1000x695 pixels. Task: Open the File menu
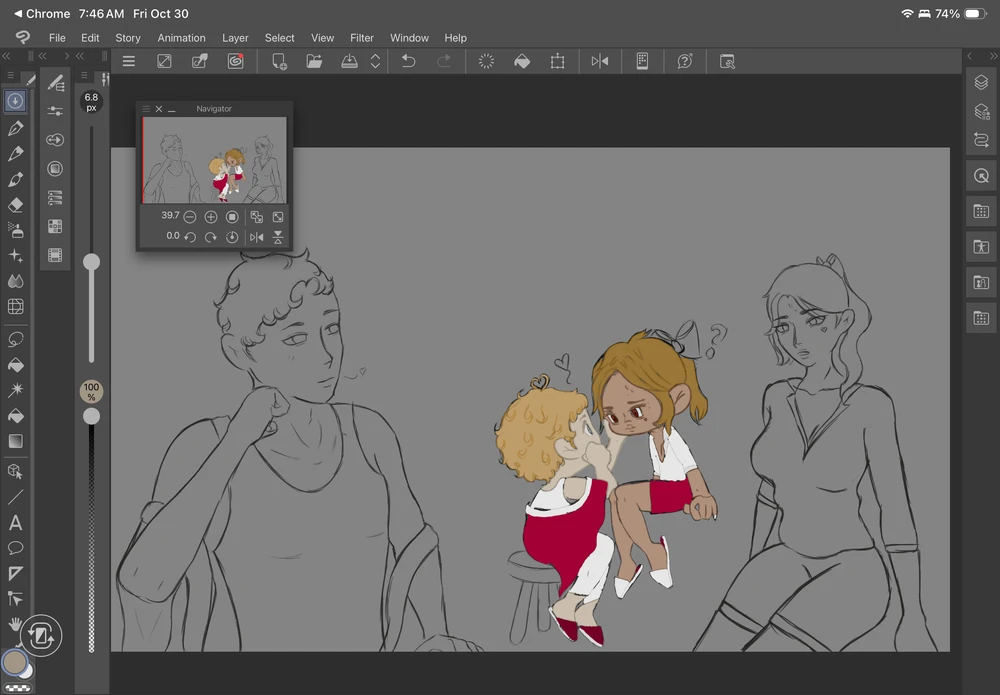(x=57, y=38)
